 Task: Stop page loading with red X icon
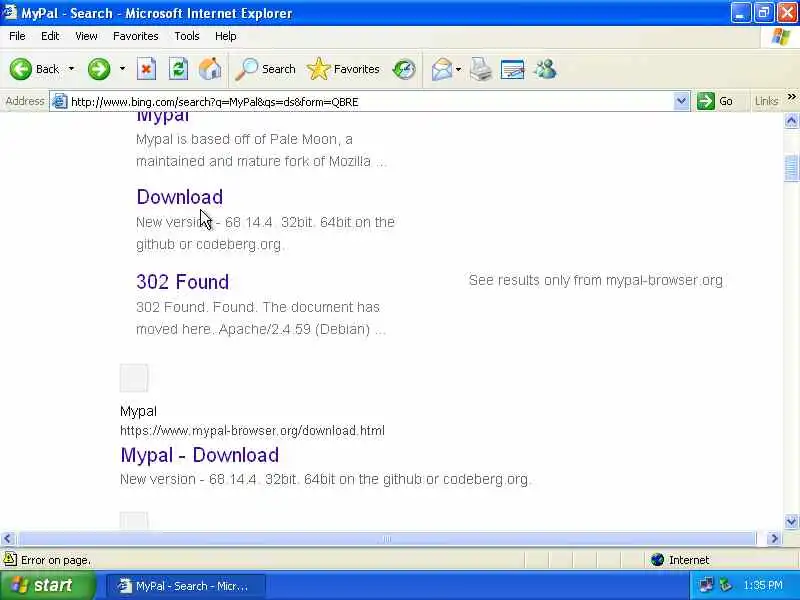click(x=146, y=69)
